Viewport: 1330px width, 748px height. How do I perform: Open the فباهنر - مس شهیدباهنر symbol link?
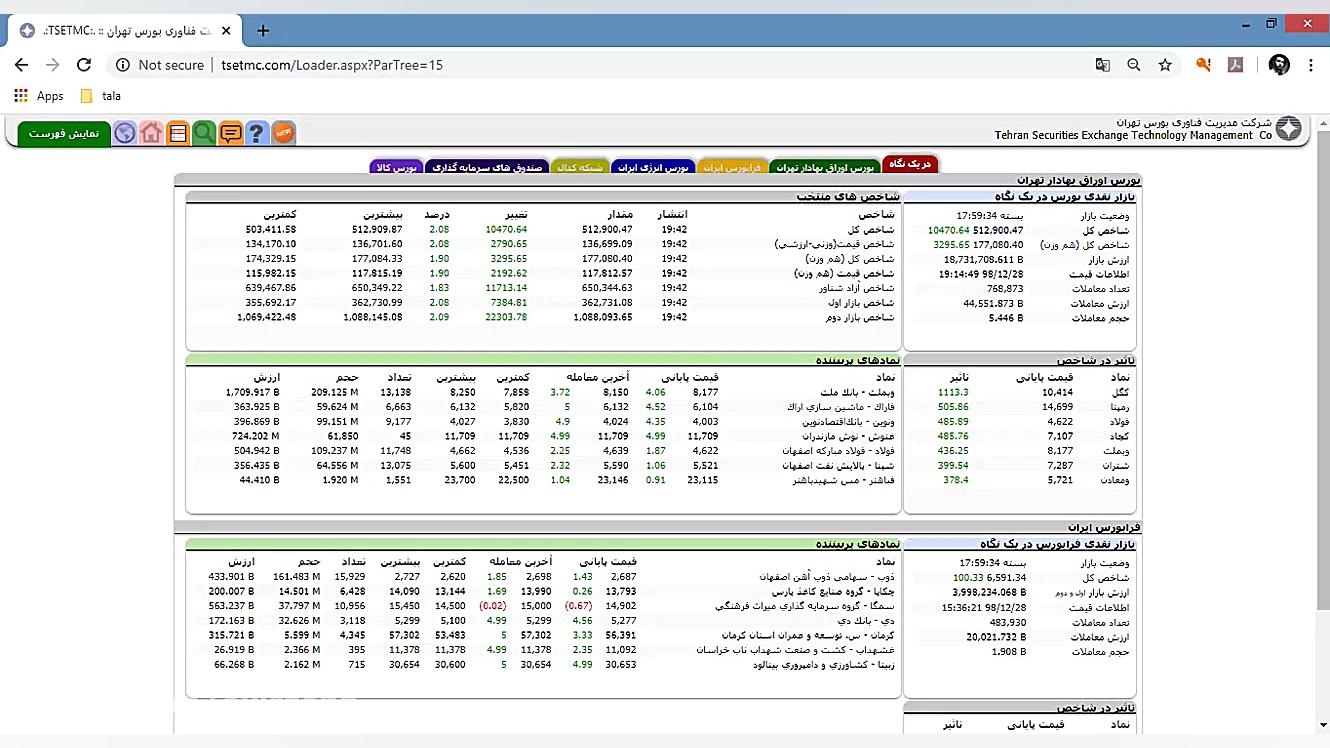(846, 480)
